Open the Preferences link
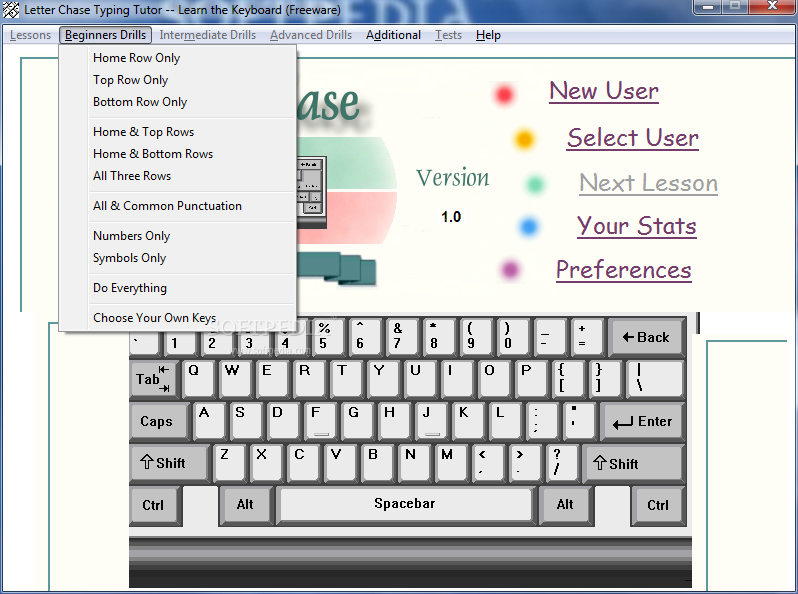 click(623, 270)
